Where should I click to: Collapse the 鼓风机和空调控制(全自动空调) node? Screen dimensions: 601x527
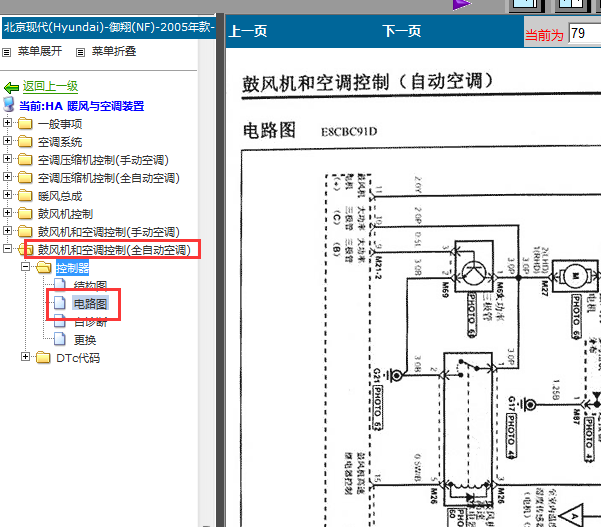point(7,248)
